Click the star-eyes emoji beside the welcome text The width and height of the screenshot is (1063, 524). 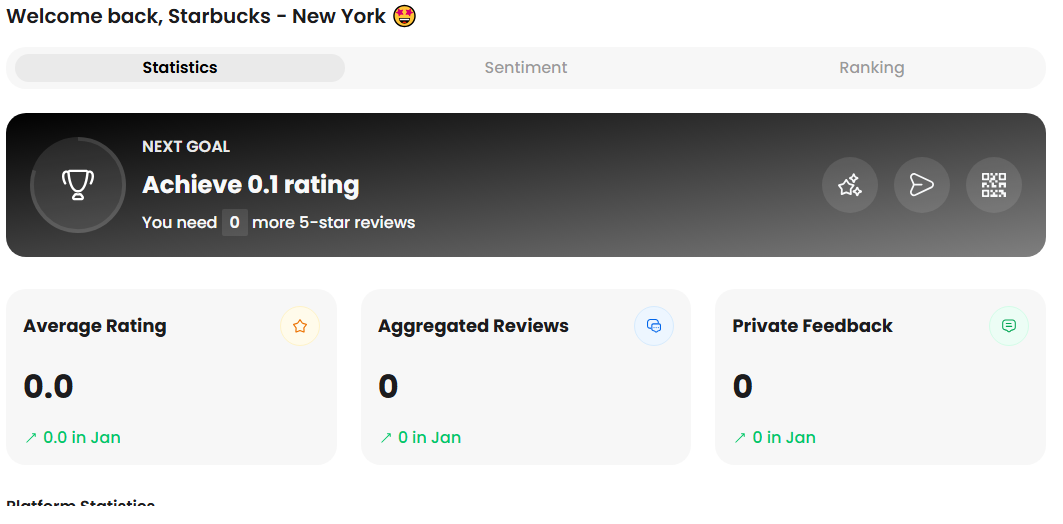(x=405, y=17)
